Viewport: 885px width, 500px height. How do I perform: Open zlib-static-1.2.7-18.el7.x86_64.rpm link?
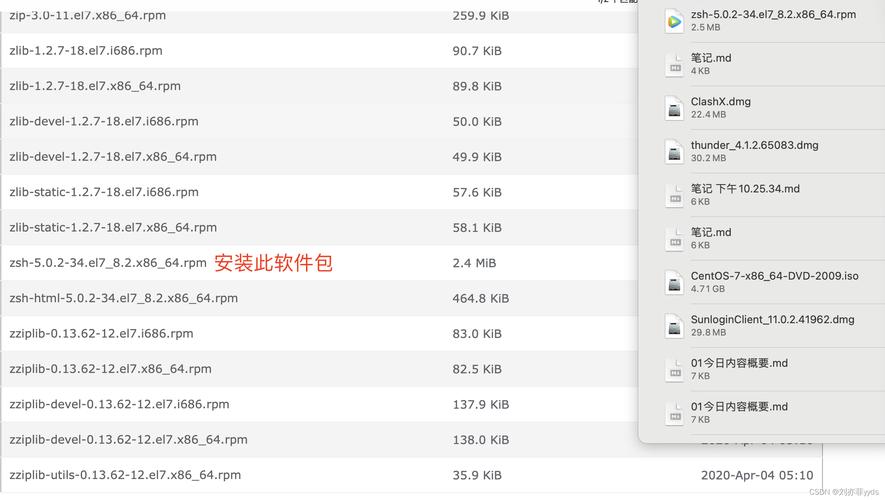coord(113,227)
